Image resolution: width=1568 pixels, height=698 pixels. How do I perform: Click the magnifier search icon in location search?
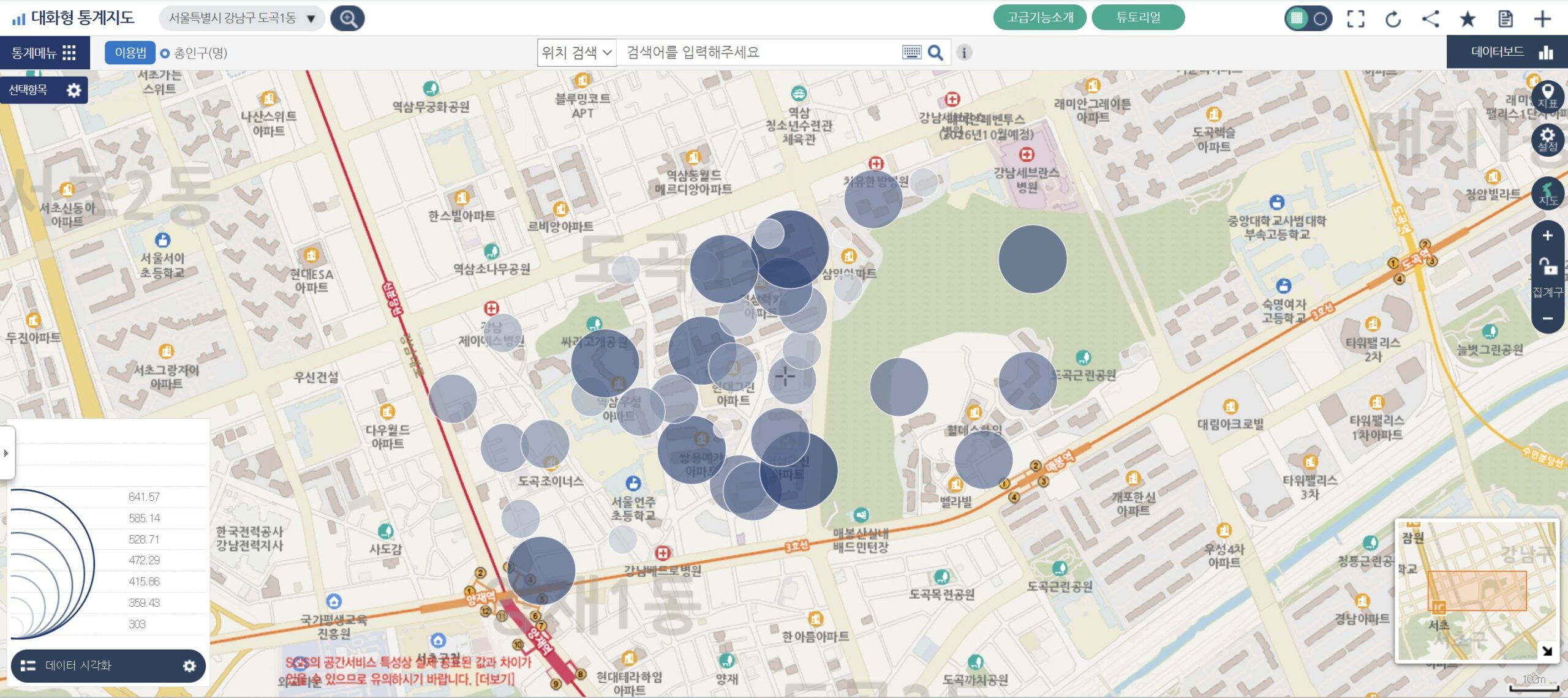[x=935, y=53]
